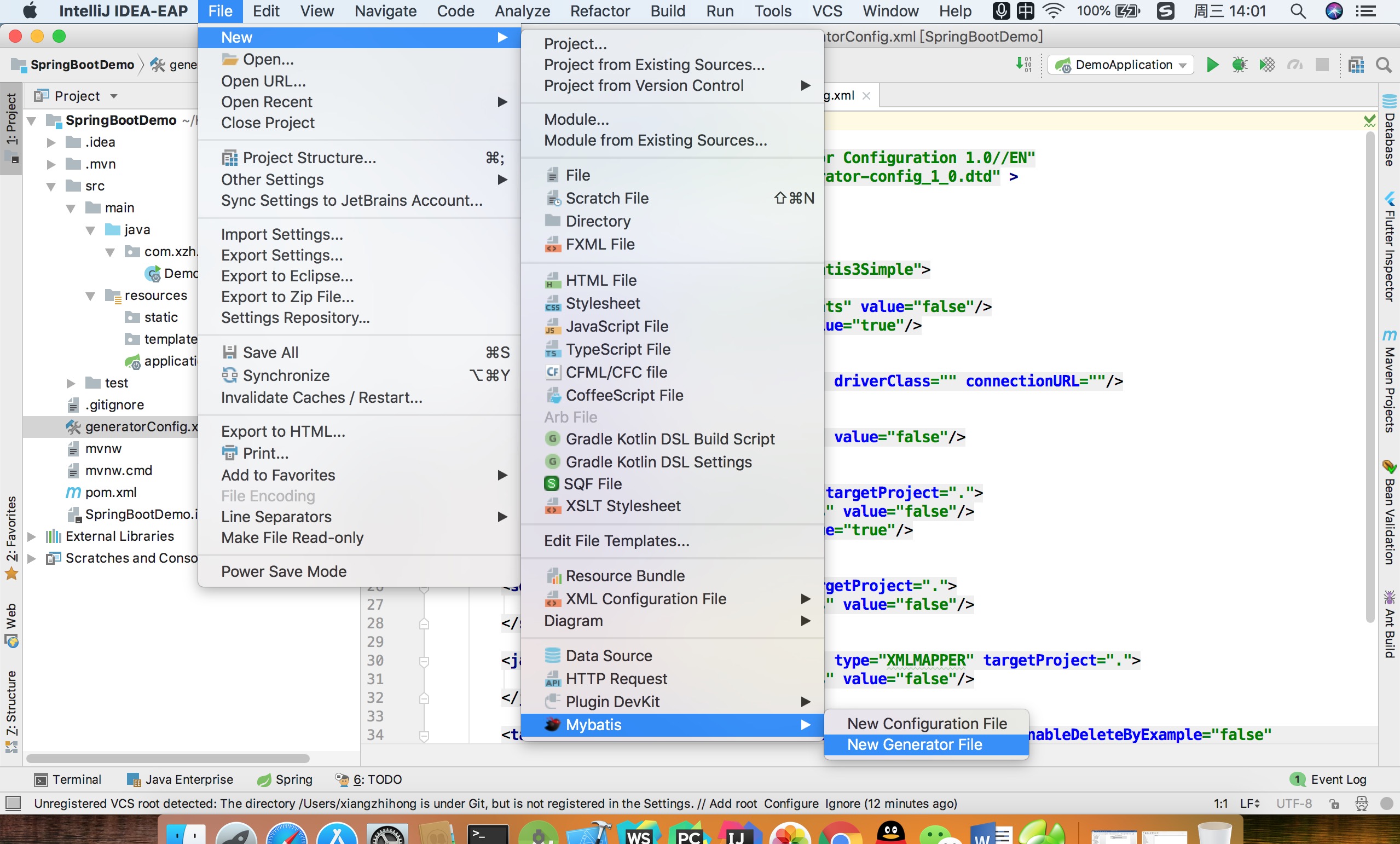Choose XML Configuration File submenu
The width and height of the screenshot is (1400, 844).
[x=672, y=599]
